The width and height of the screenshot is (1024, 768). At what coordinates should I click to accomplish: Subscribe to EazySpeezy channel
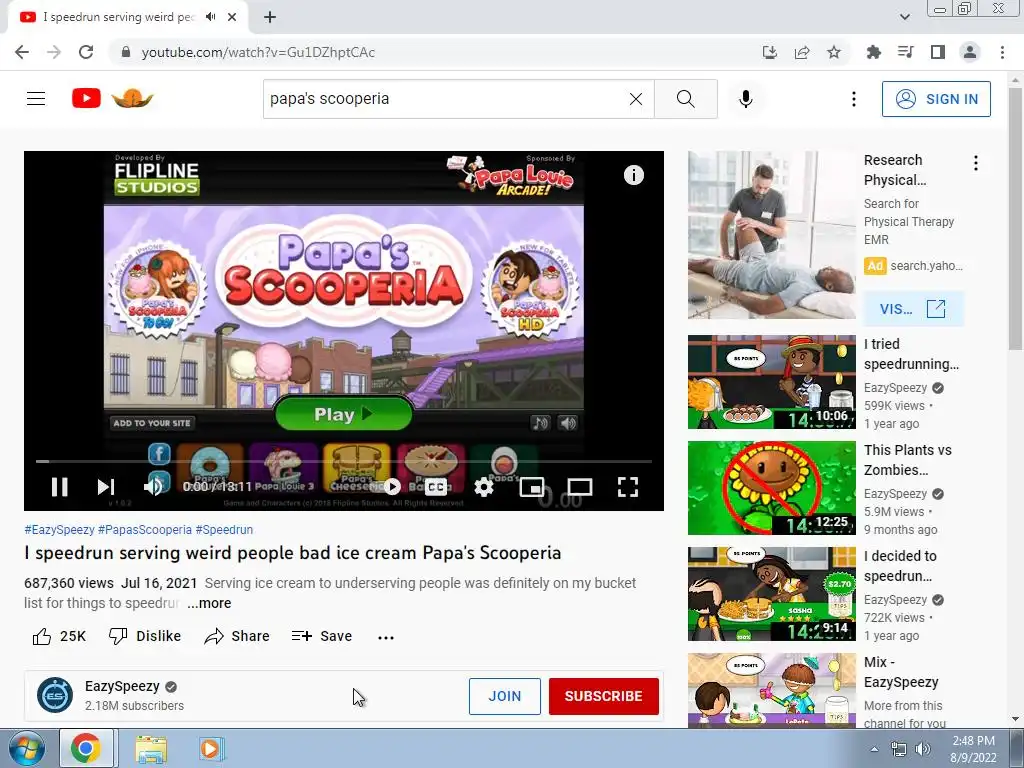[x=603, y=696]
